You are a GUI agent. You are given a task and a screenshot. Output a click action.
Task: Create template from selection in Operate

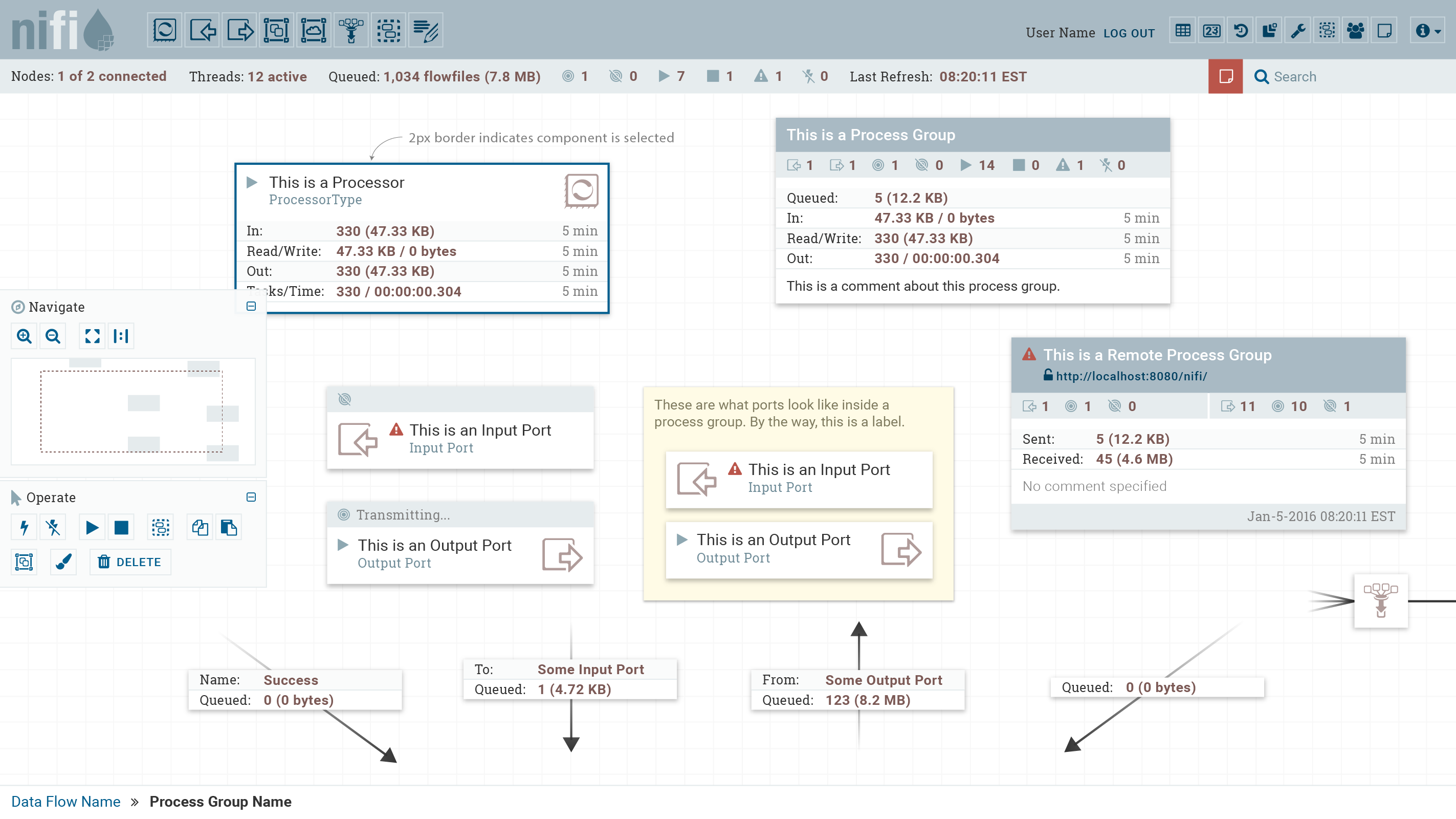161,528
